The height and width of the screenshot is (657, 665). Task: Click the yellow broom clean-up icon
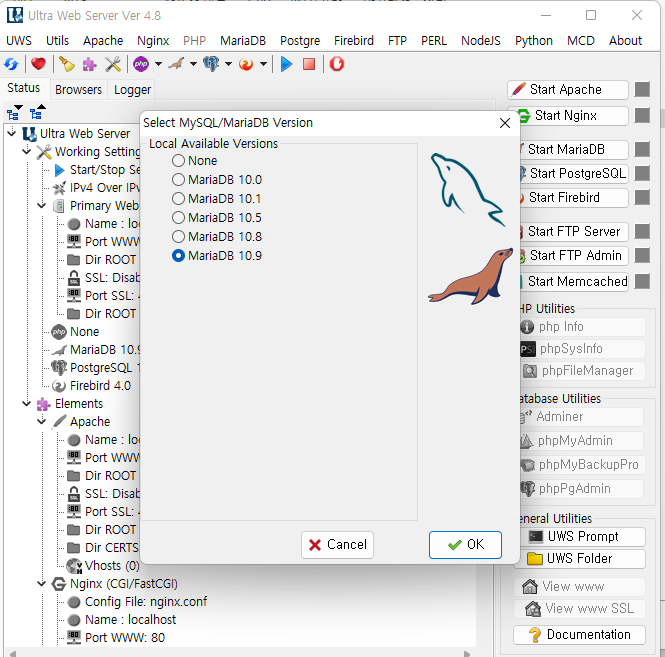pyautogui.click(x=67, y=64)
